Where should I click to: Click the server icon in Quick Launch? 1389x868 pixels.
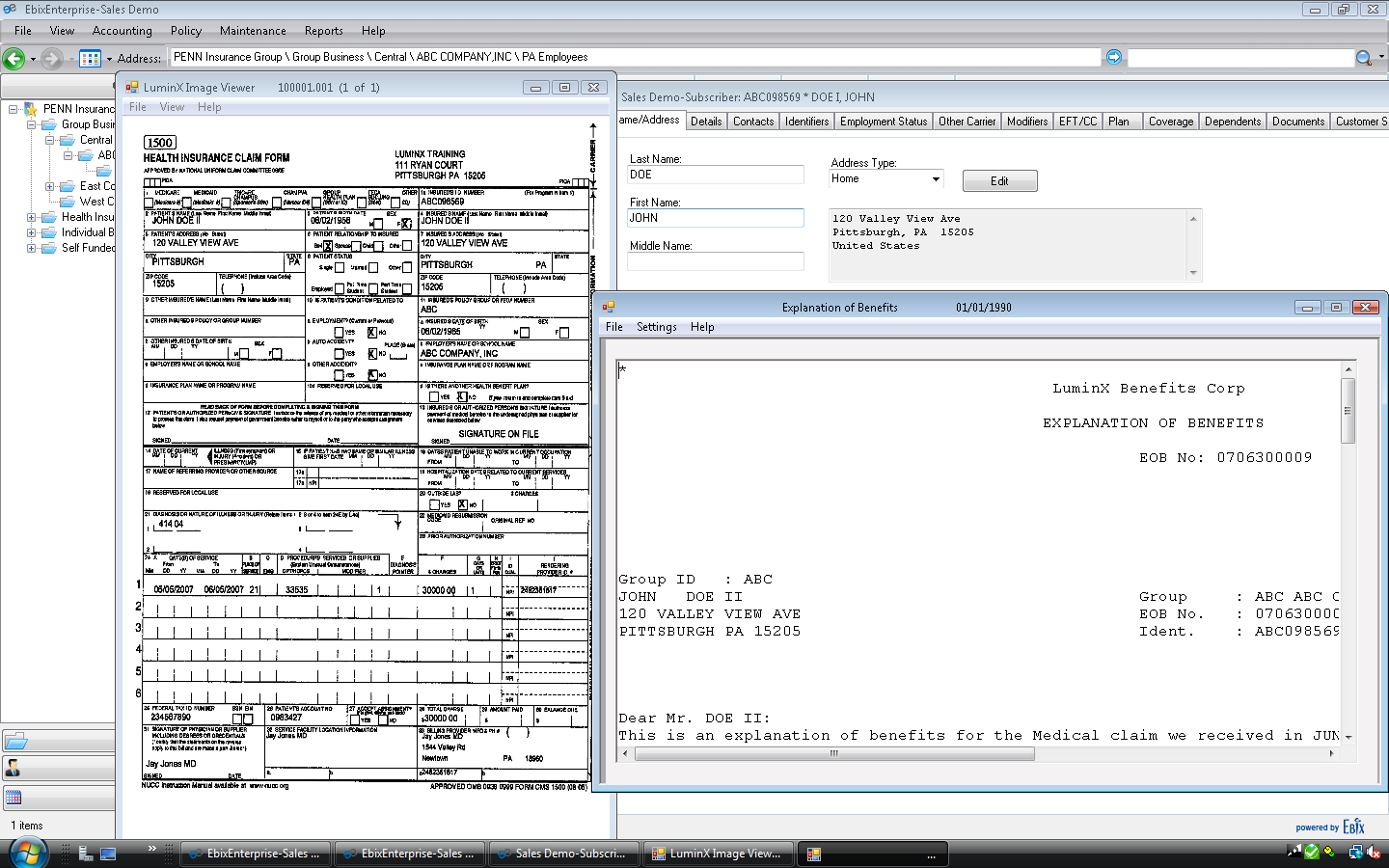tap(86, 853)
